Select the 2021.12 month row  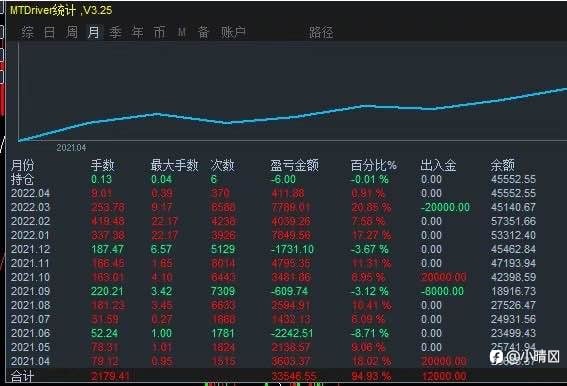click(30, 249)
